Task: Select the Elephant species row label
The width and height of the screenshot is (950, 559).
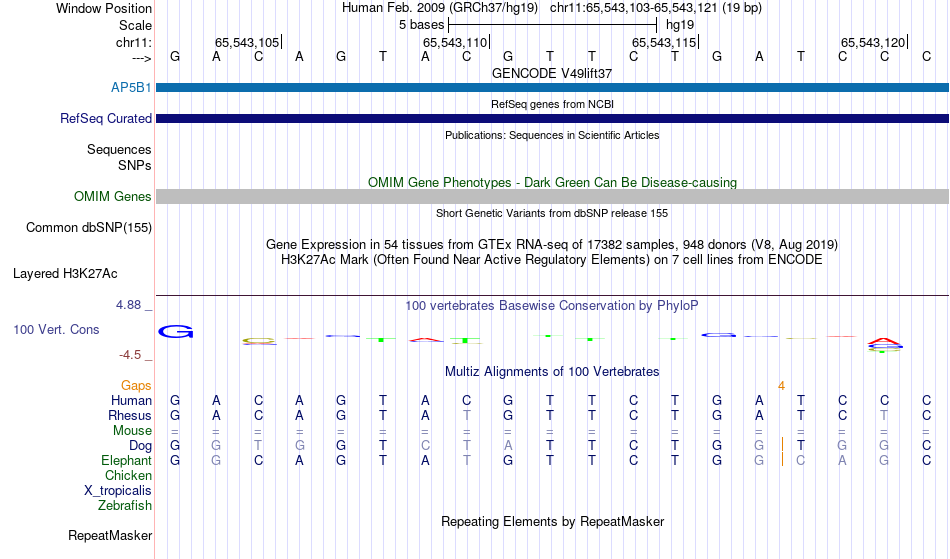Action: [x=127, y=460]
